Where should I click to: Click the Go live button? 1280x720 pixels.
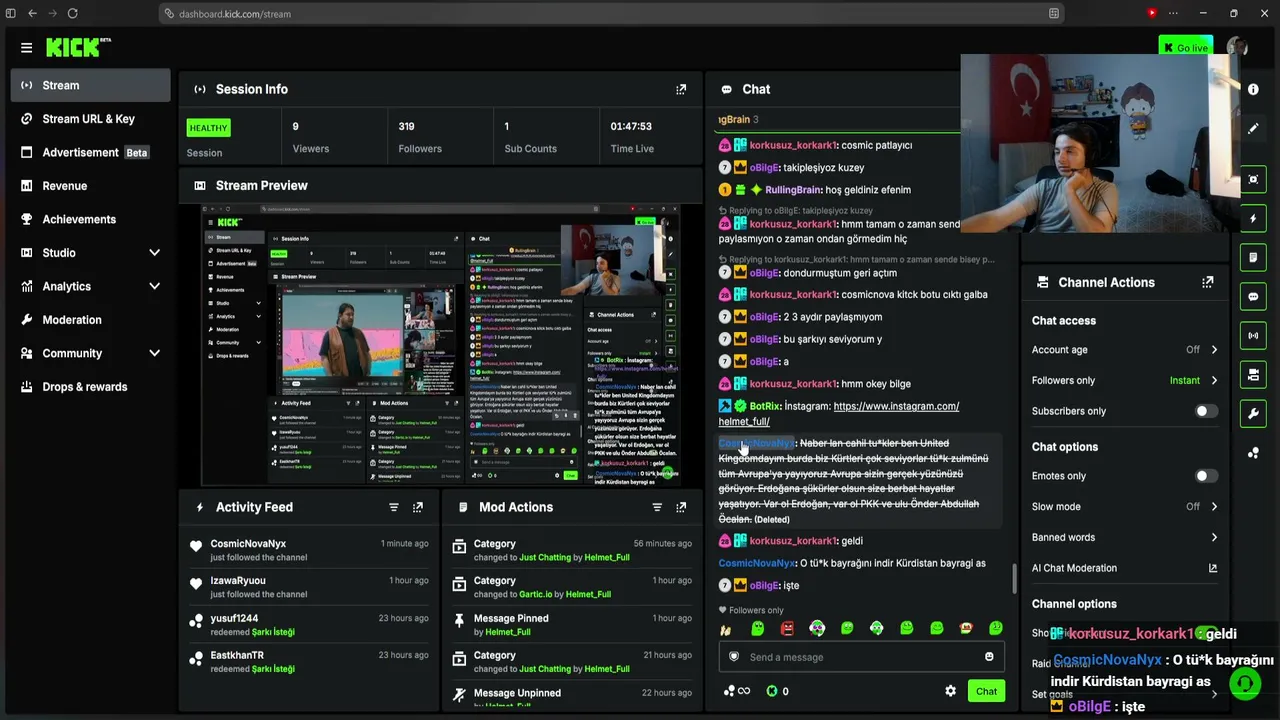(1185, 48)
